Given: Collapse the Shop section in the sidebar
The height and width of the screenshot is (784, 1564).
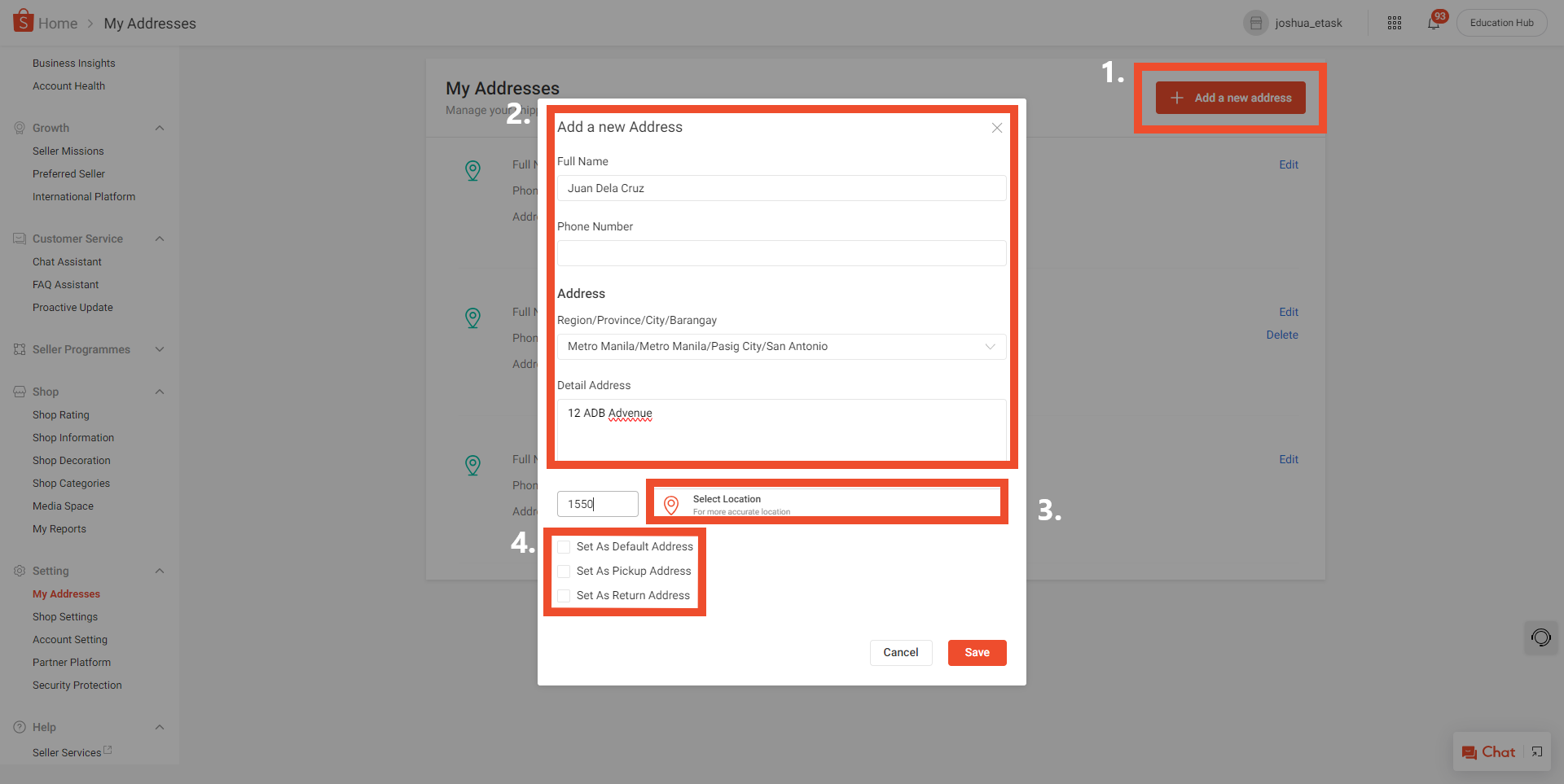Looking at the screenshot, I should pos(160,392).
